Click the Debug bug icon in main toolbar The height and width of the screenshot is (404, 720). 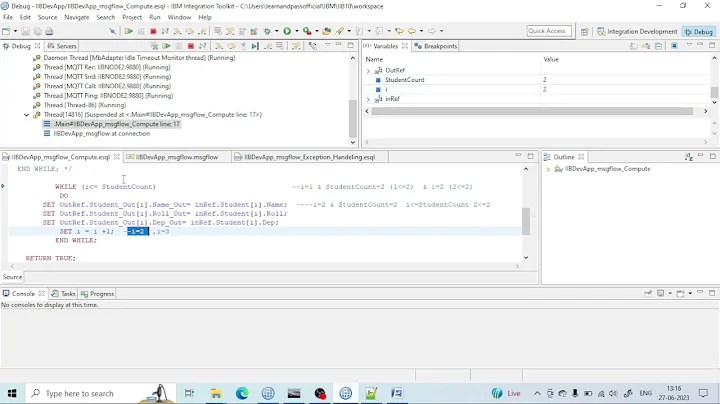coord(267,31)
